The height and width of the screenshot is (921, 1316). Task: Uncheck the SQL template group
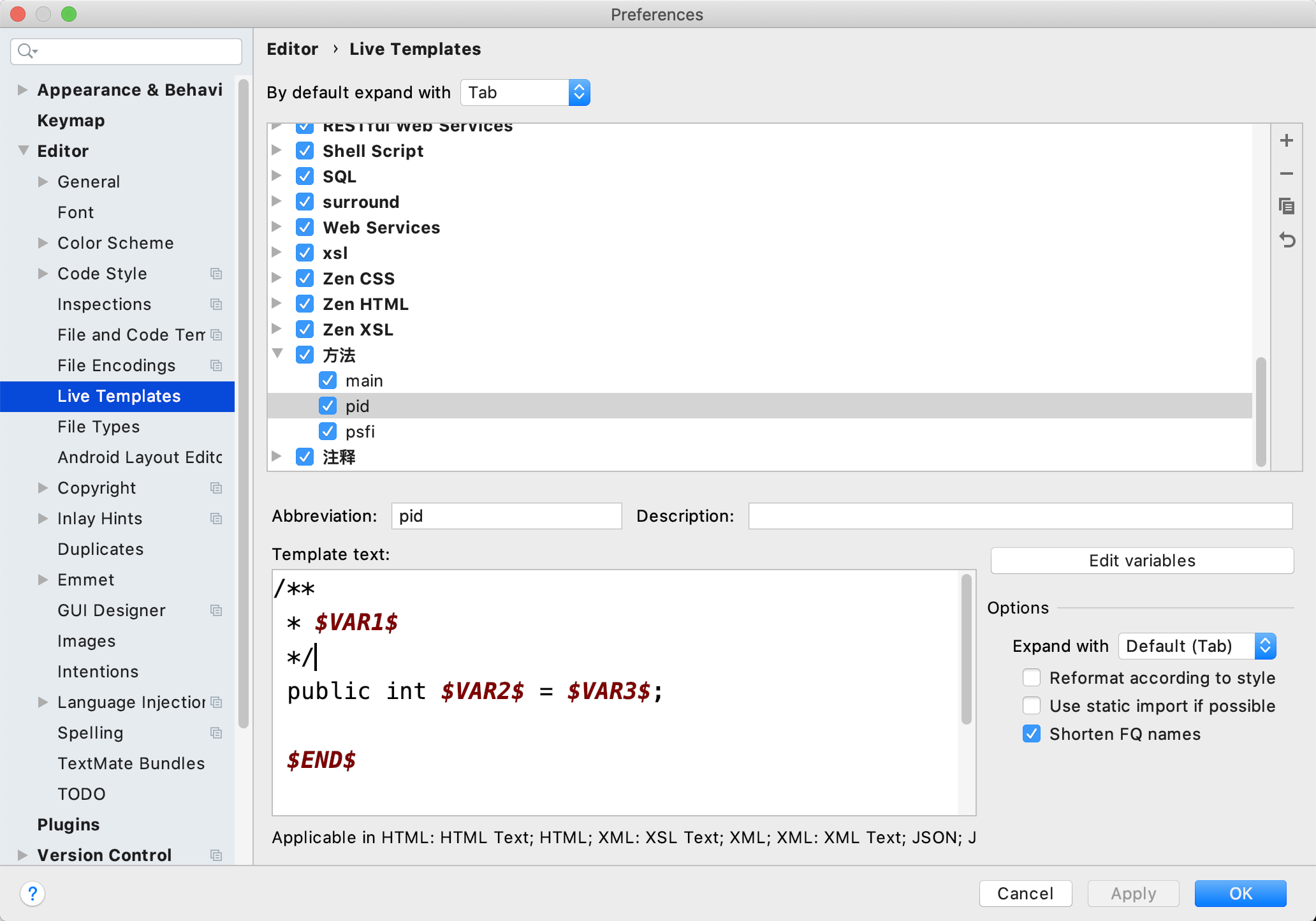tap(305, 177)
